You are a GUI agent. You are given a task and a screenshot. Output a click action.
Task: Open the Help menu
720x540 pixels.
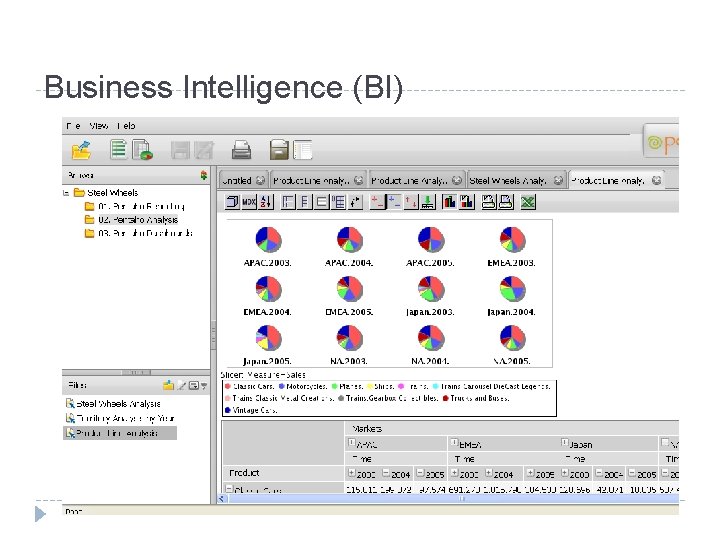[x=126, y=125]
